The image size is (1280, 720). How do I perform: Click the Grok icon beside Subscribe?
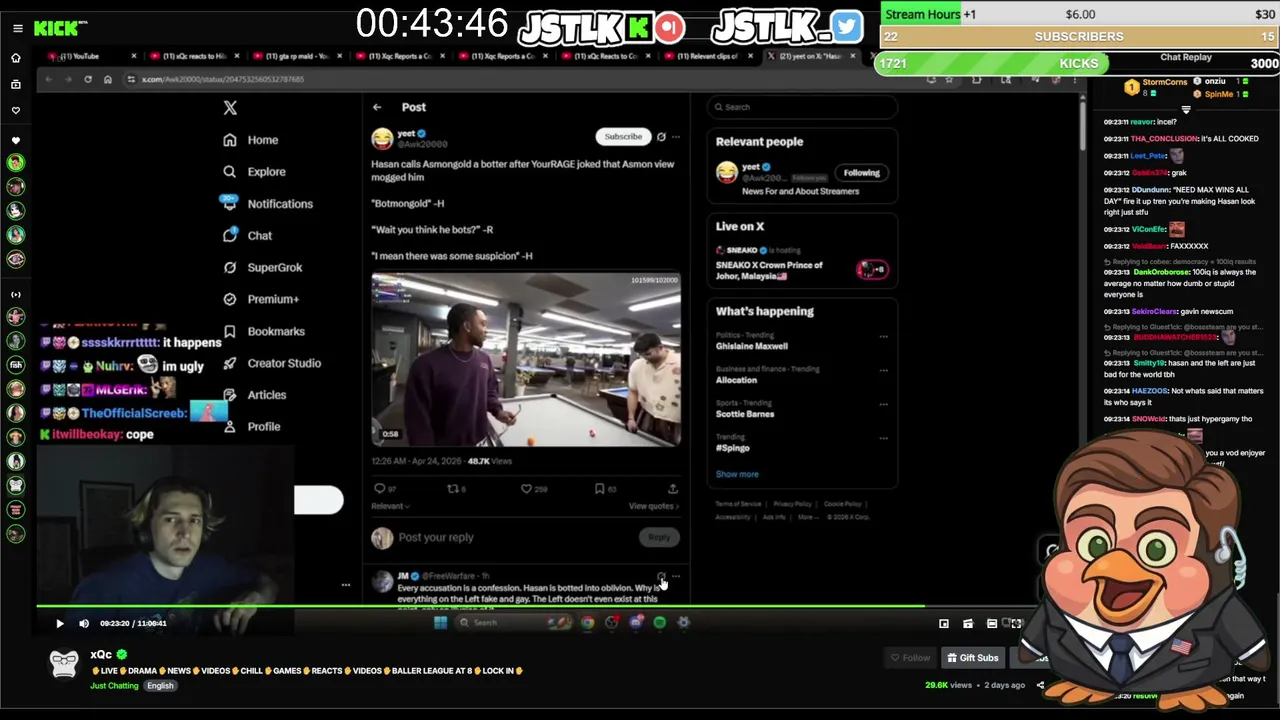pyautogui.click(x=661, y=137)
